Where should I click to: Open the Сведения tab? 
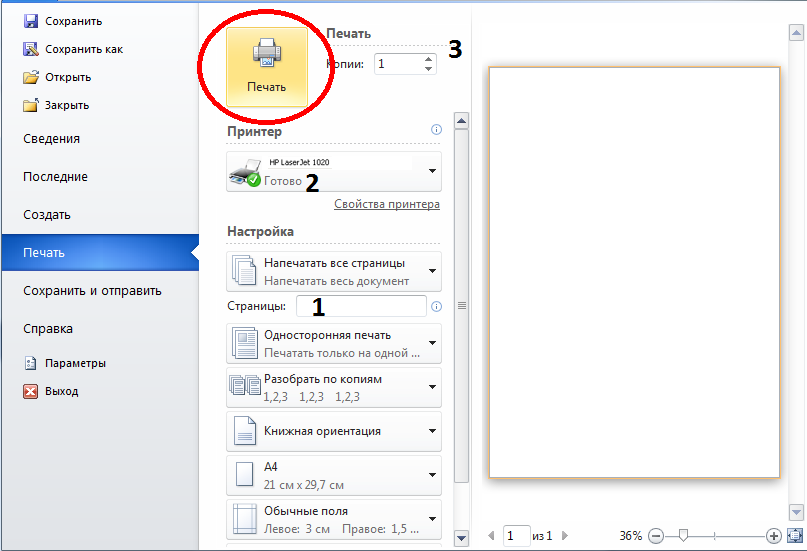51,139
